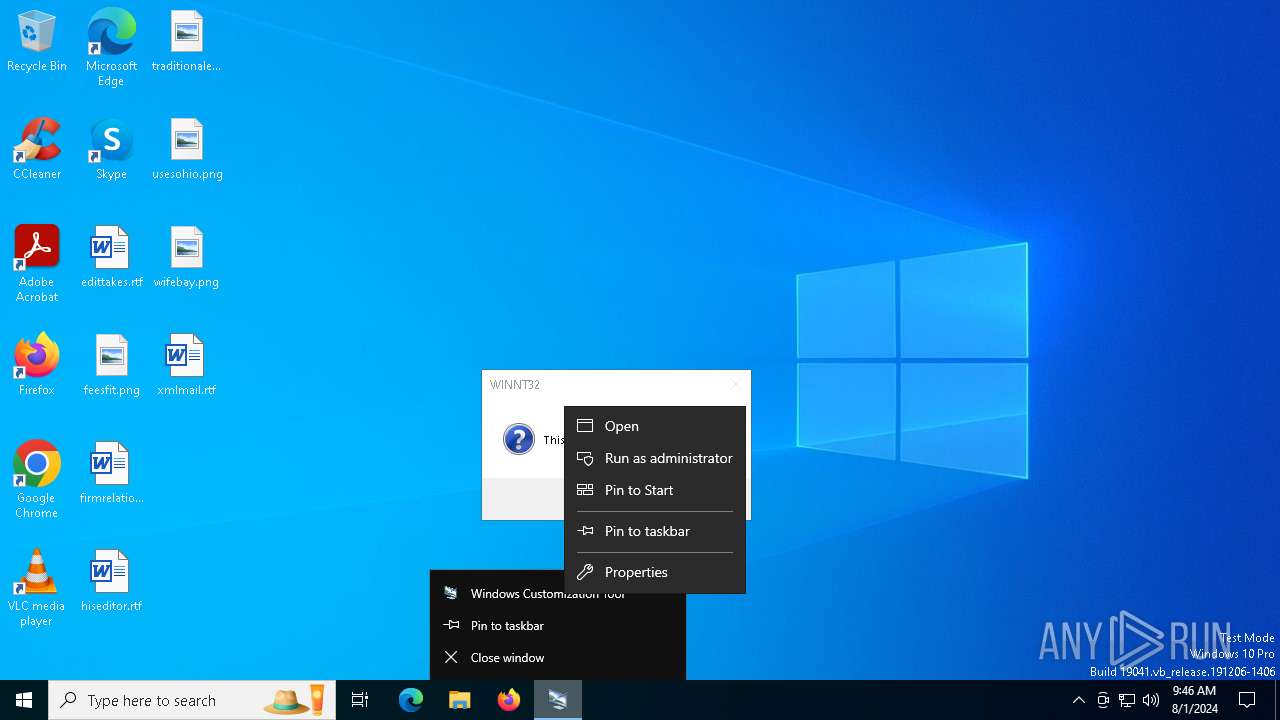
Task: Click the question mark icon in WINNT32 dialog
Action: click(519, 439)
